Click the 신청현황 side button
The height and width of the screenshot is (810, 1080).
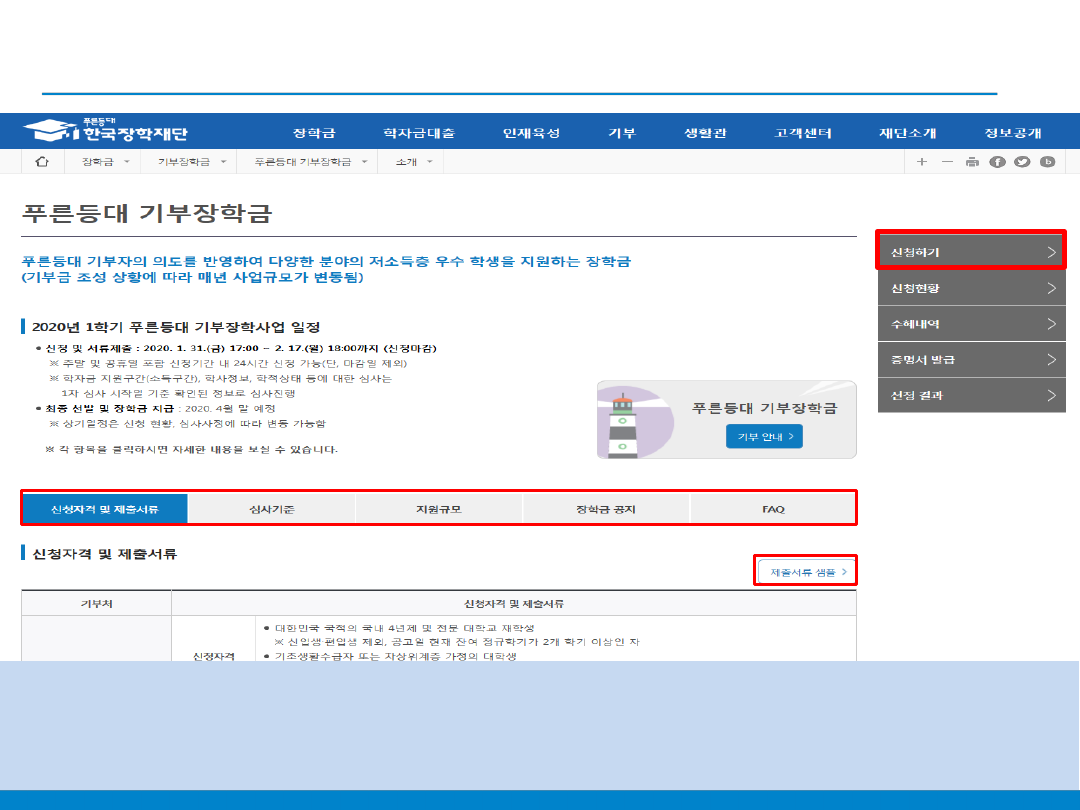point(971,288)
